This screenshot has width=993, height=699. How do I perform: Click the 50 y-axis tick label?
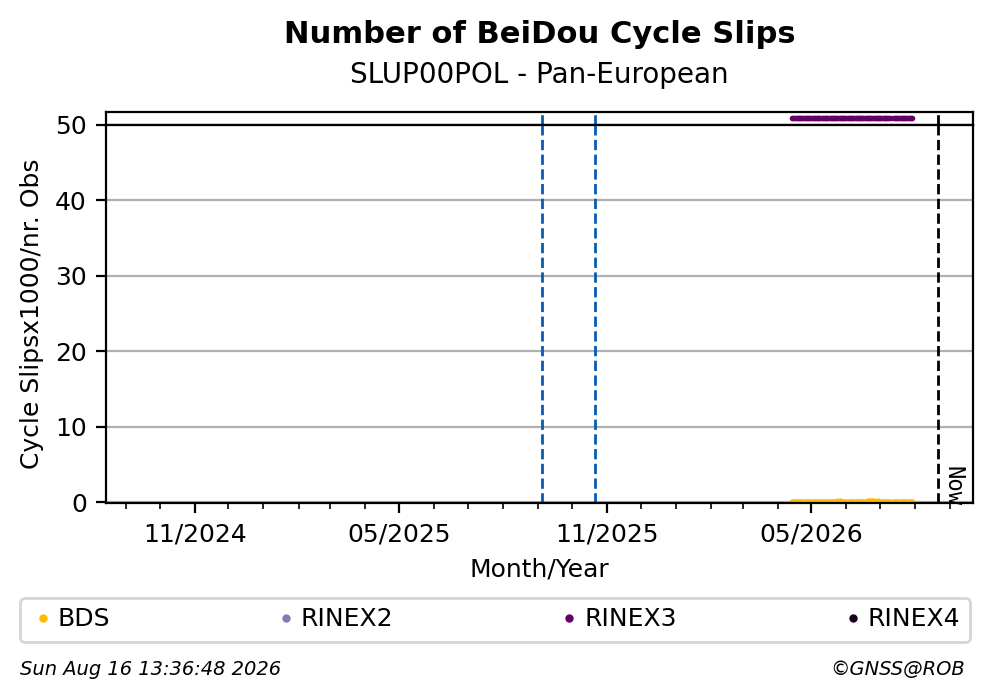click(x=71, y=125)
